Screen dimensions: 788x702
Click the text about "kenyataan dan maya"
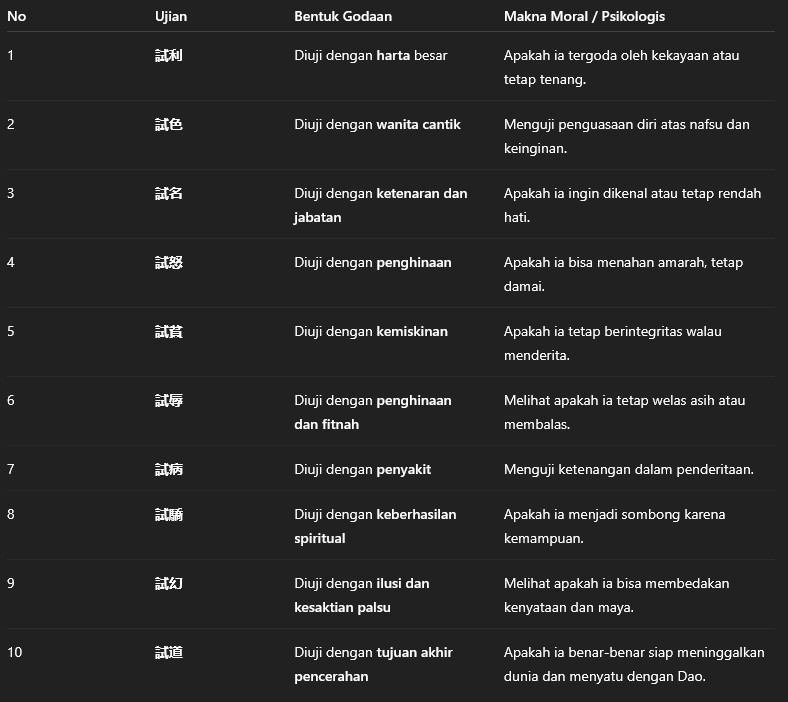pos(616,595)
